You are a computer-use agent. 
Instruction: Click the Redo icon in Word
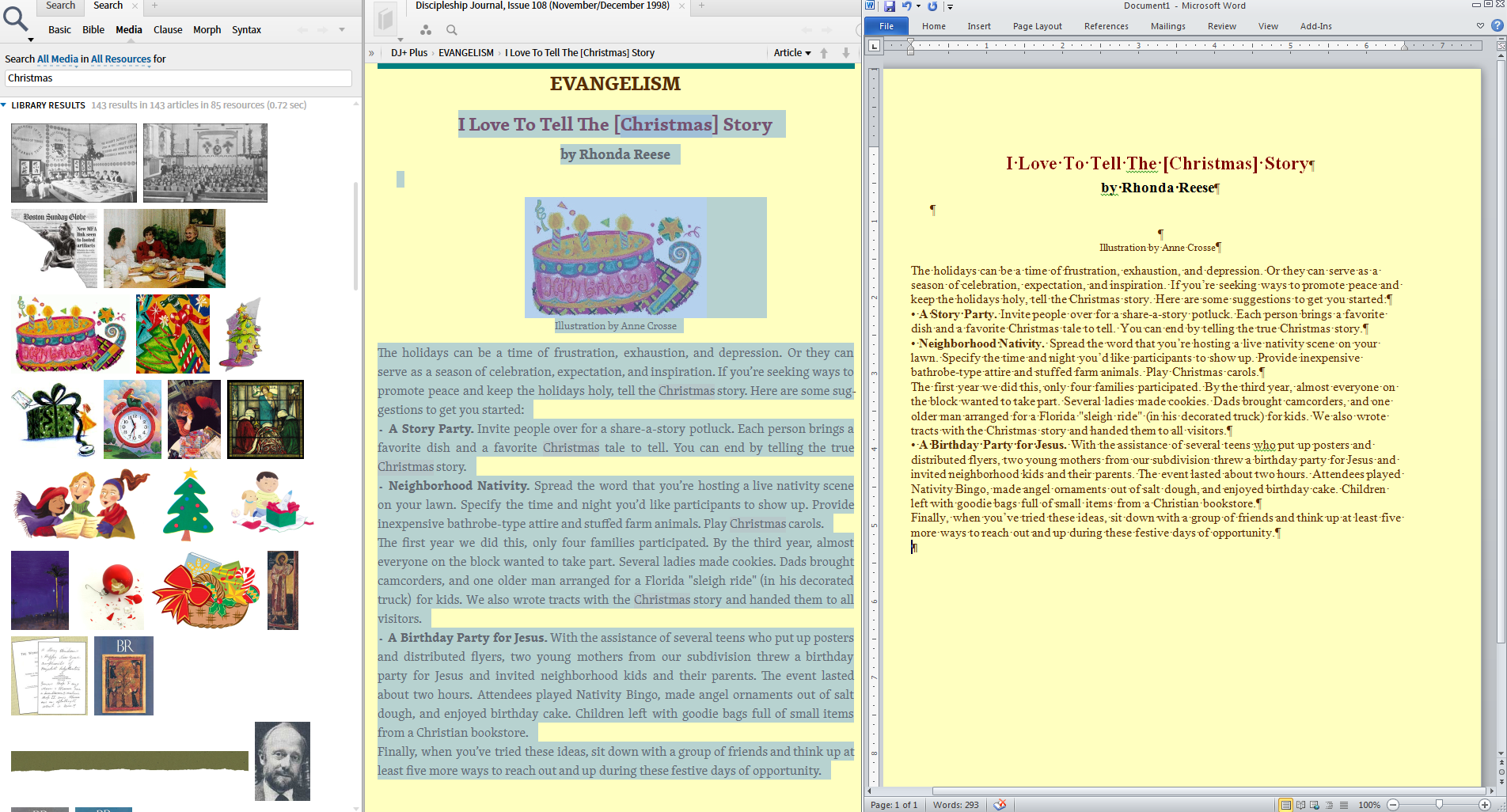pyautogui.click(x=932, y=6)
